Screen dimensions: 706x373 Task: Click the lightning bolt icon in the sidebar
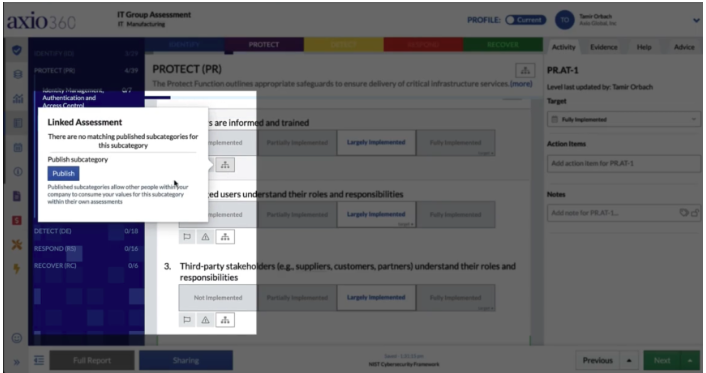17,269
